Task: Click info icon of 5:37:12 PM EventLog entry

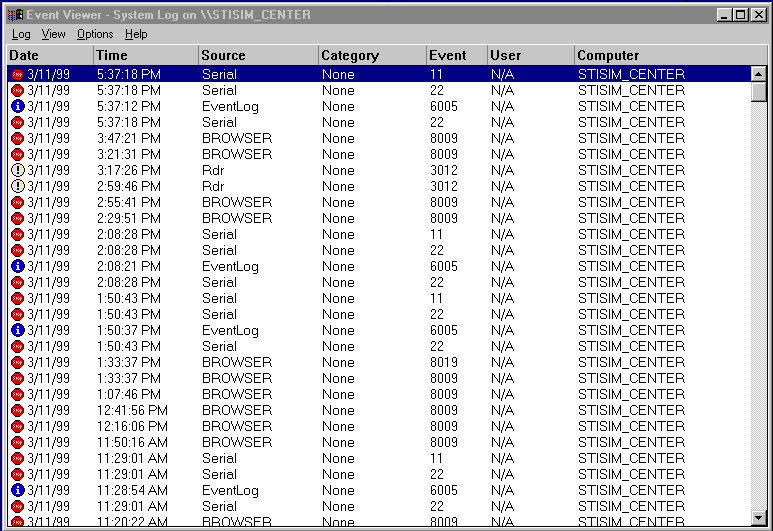Action: click(x=17, y=106)
